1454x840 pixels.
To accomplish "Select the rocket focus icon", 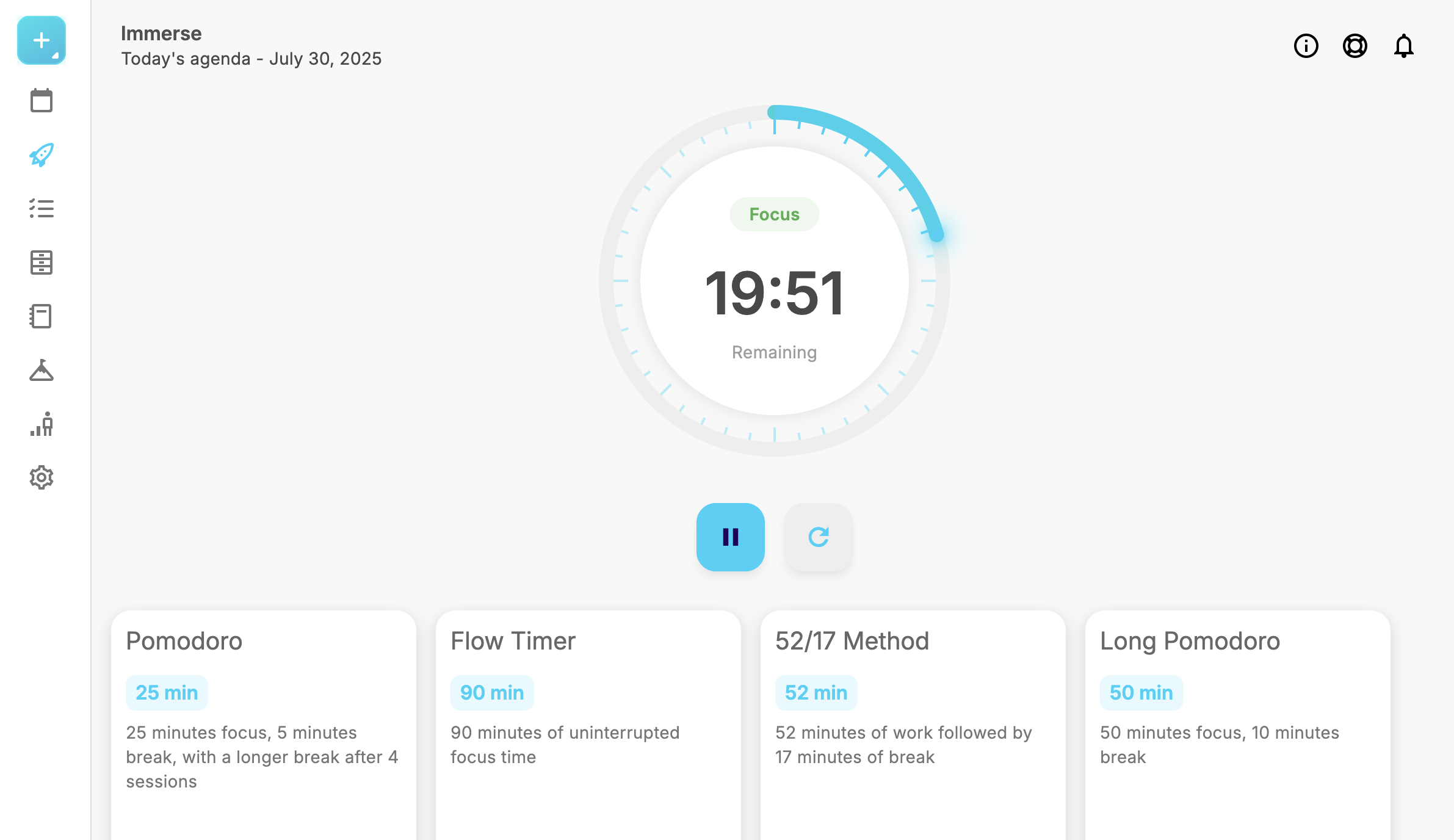I will pyautogui.click(x=42, y=154).
